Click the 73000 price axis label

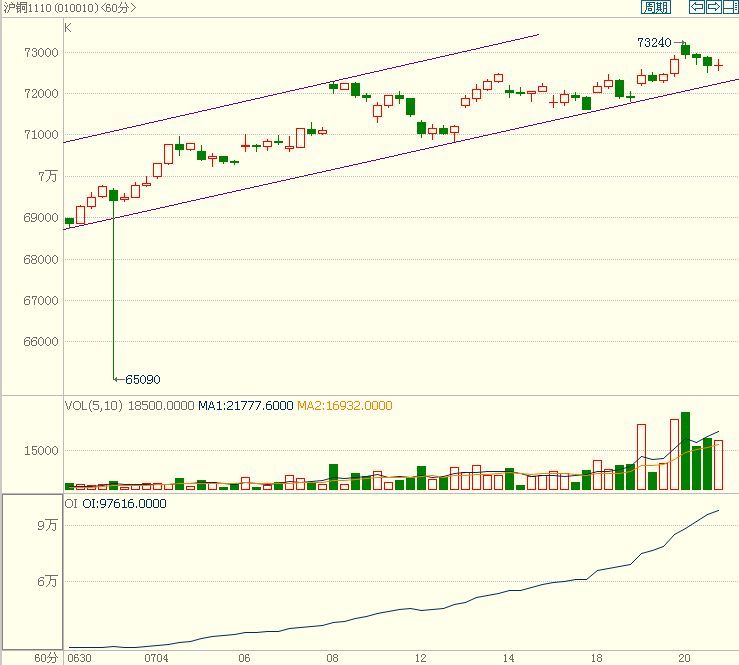coord(41,53)
